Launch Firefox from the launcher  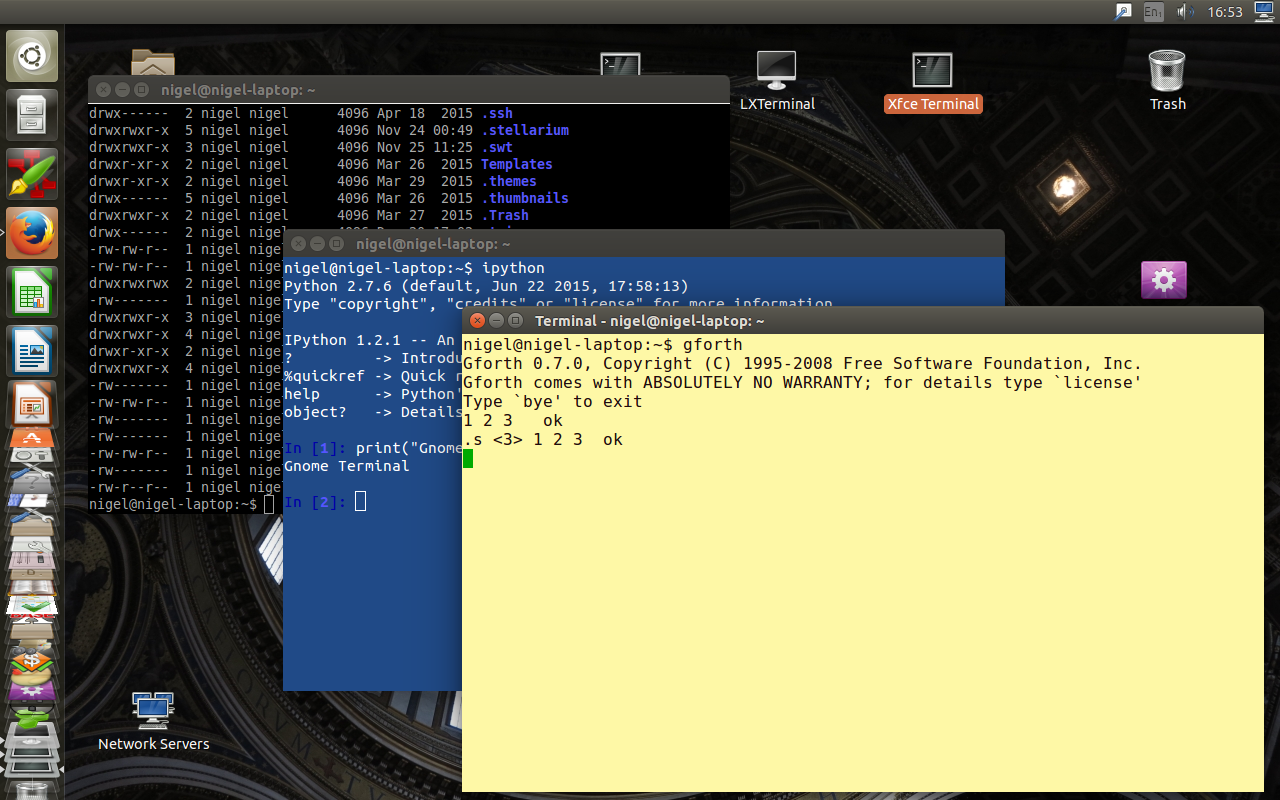tap(33, 233)
